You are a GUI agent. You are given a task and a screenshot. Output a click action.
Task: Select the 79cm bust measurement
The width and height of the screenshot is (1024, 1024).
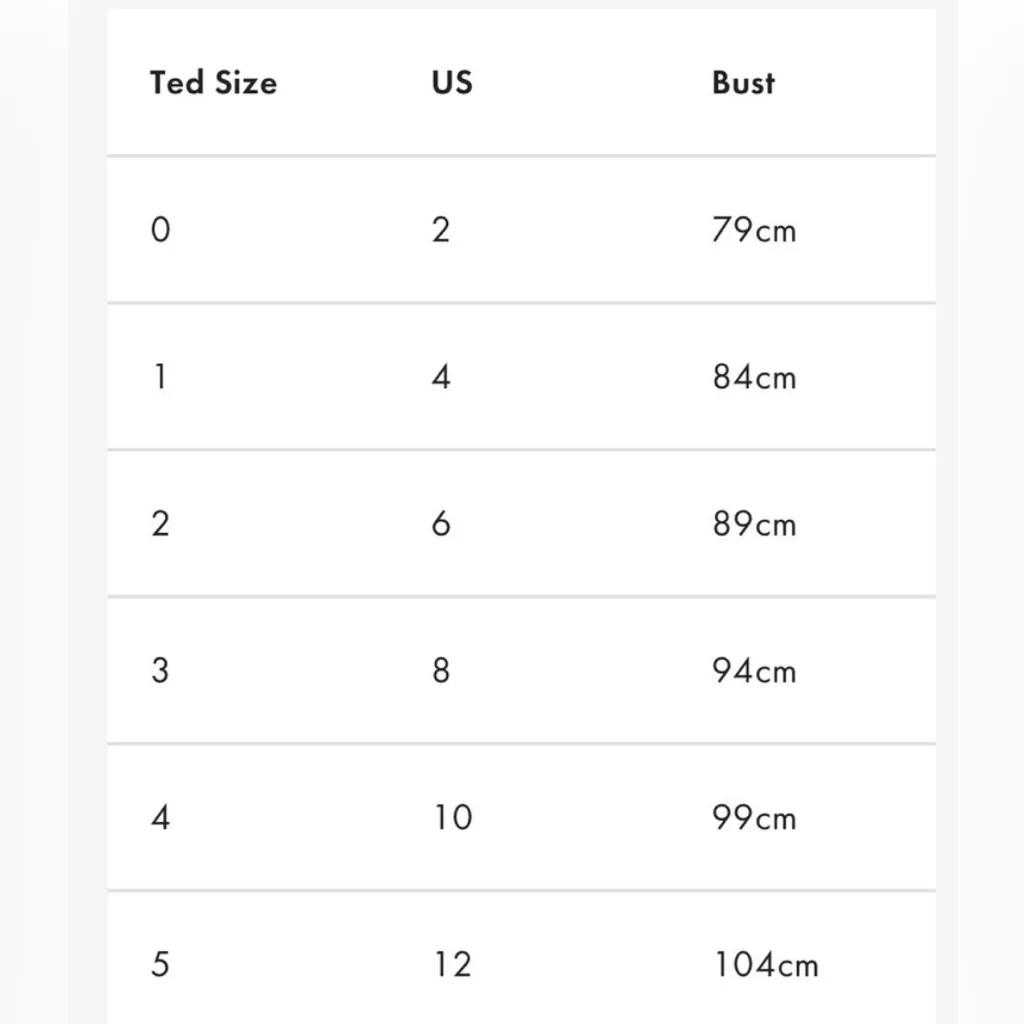(754, 230)
